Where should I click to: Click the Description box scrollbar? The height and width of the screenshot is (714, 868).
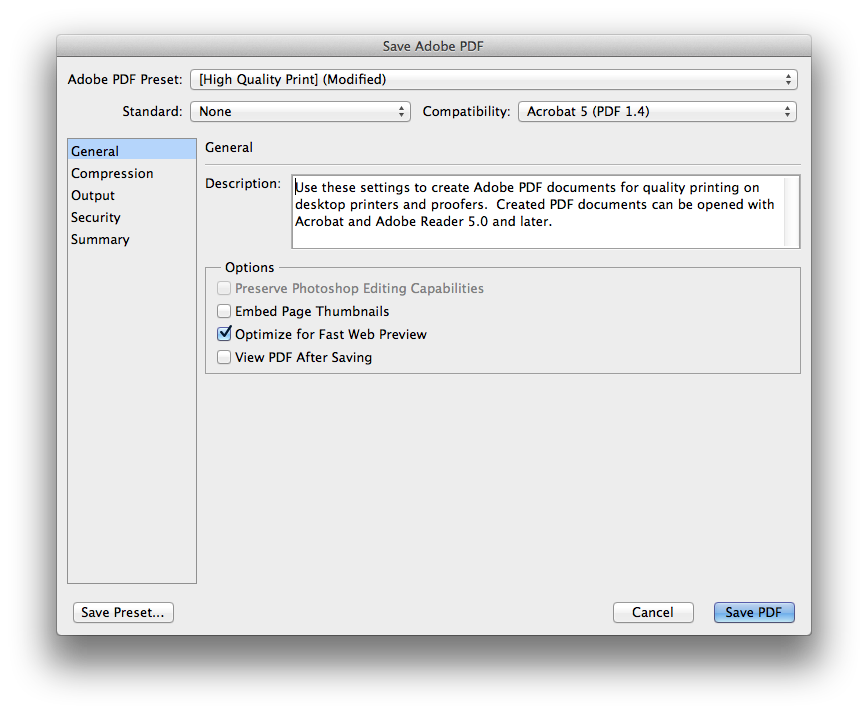(x=792, y=212)
